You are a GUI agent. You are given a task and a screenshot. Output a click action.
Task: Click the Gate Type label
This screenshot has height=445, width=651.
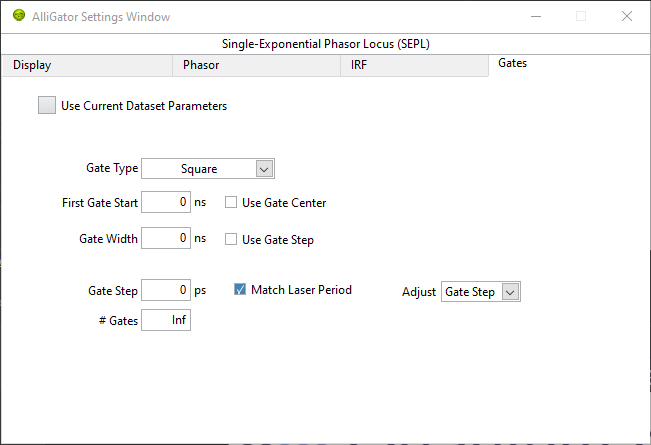112,168
